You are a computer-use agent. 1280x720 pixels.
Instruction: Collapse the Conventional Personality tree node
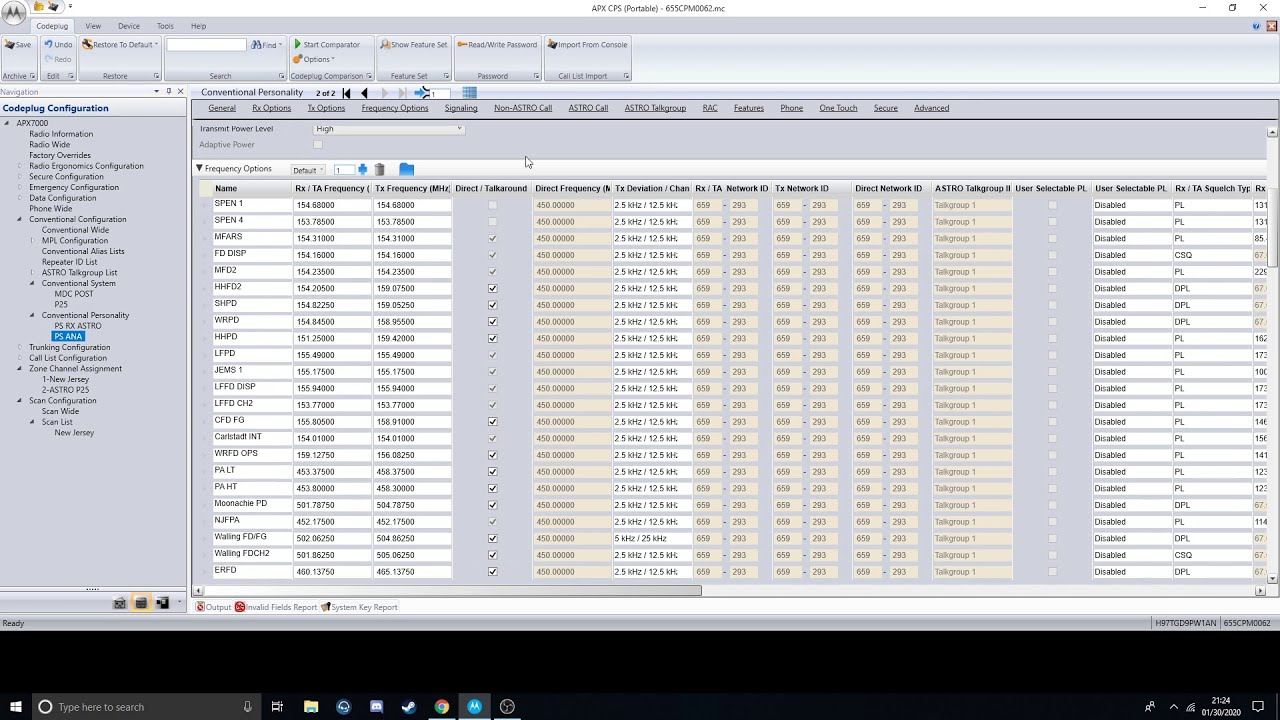click(33, 315)
